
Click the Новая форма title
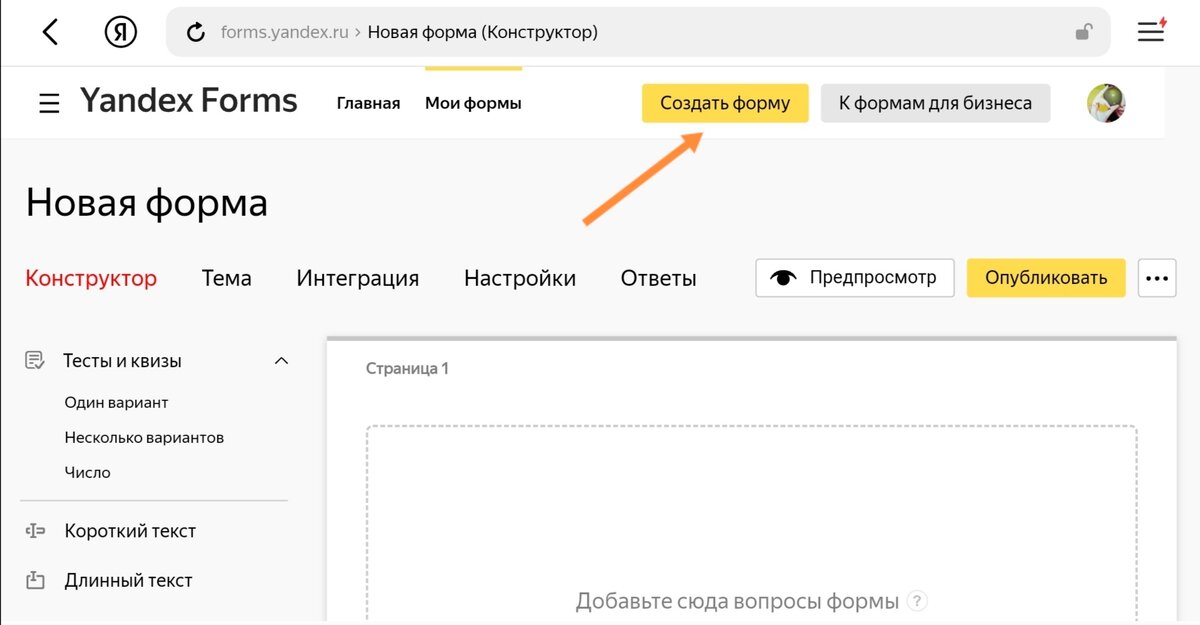point(147,202)
